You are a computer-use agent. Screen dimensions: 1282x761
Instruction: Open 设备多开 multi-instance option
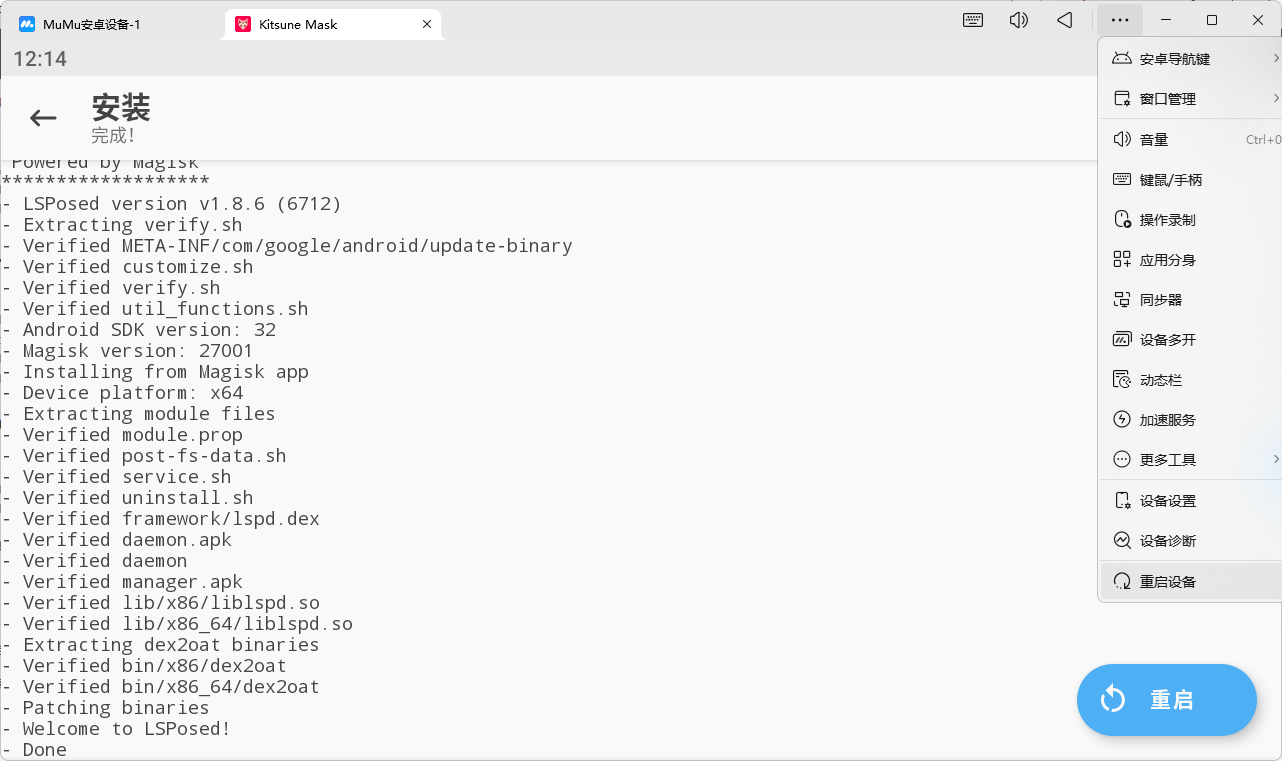[1167, 340]
